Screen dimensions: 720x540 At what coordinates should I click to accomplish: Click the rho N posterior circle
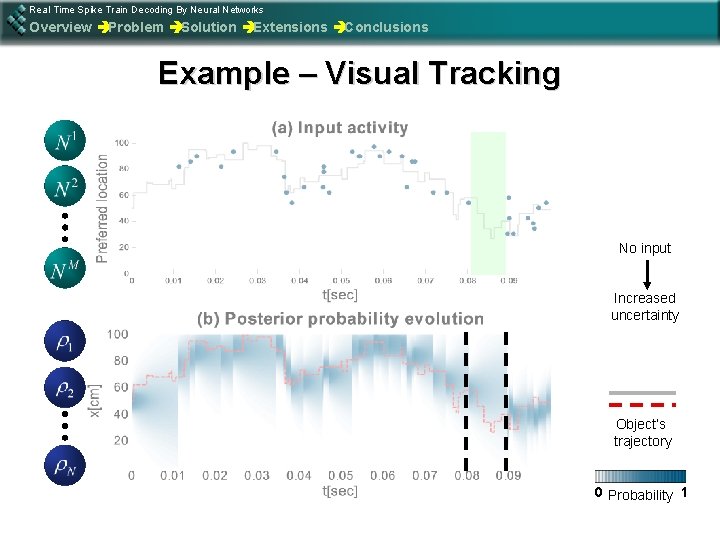(x=65, y=465)
